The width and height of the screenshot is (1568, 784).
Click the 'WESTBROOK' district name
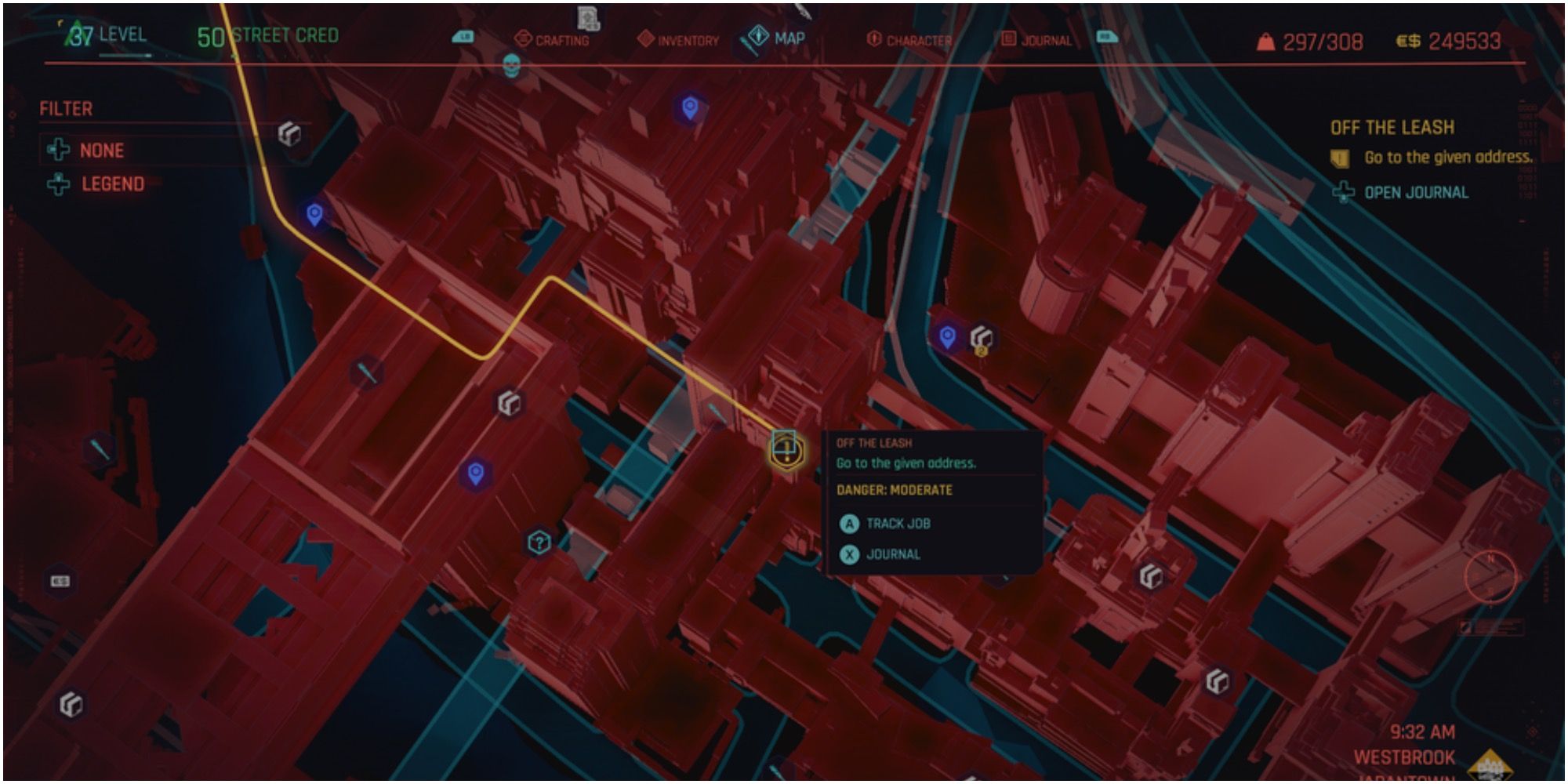pyautogui.click(x=1404, y=757)
